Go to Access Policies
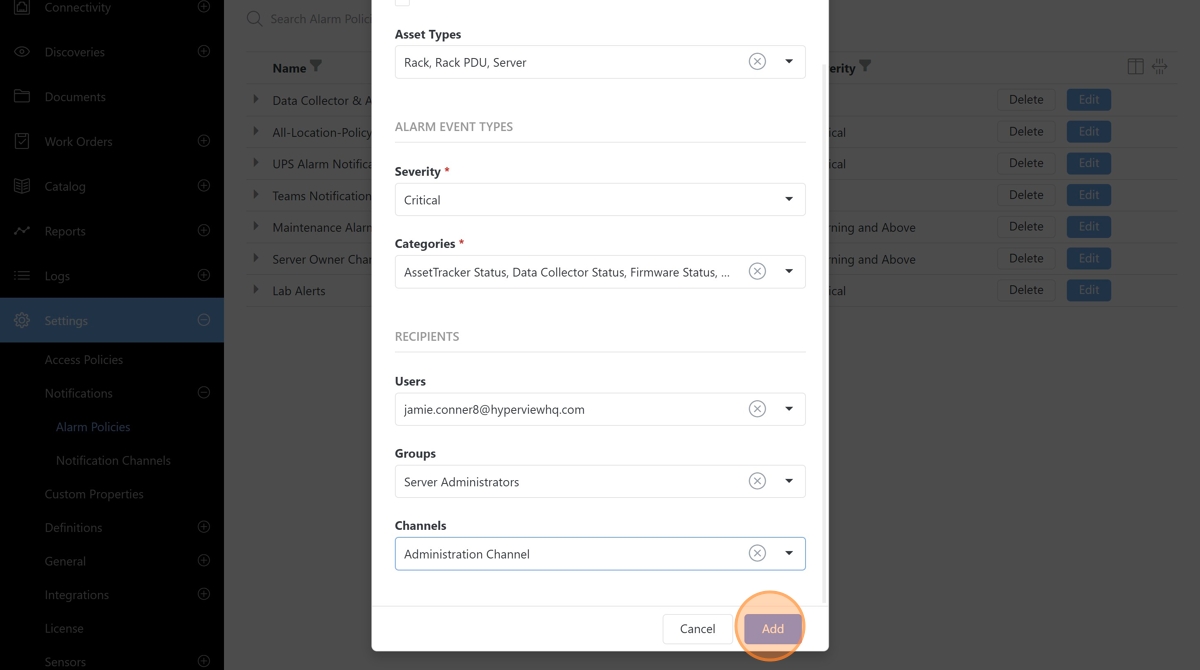The image size is (1200, 670). 84,360
